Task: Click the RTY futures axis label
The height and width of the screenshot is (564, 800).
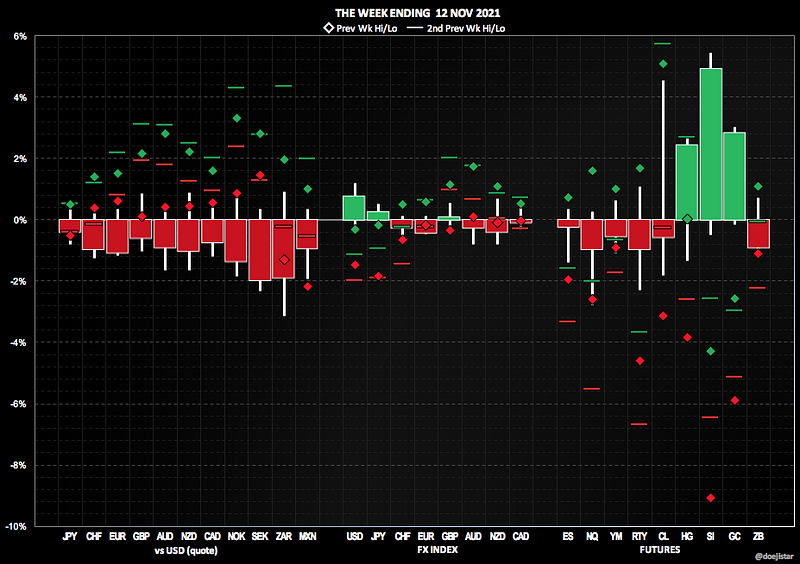Action: tap(639, 536)
